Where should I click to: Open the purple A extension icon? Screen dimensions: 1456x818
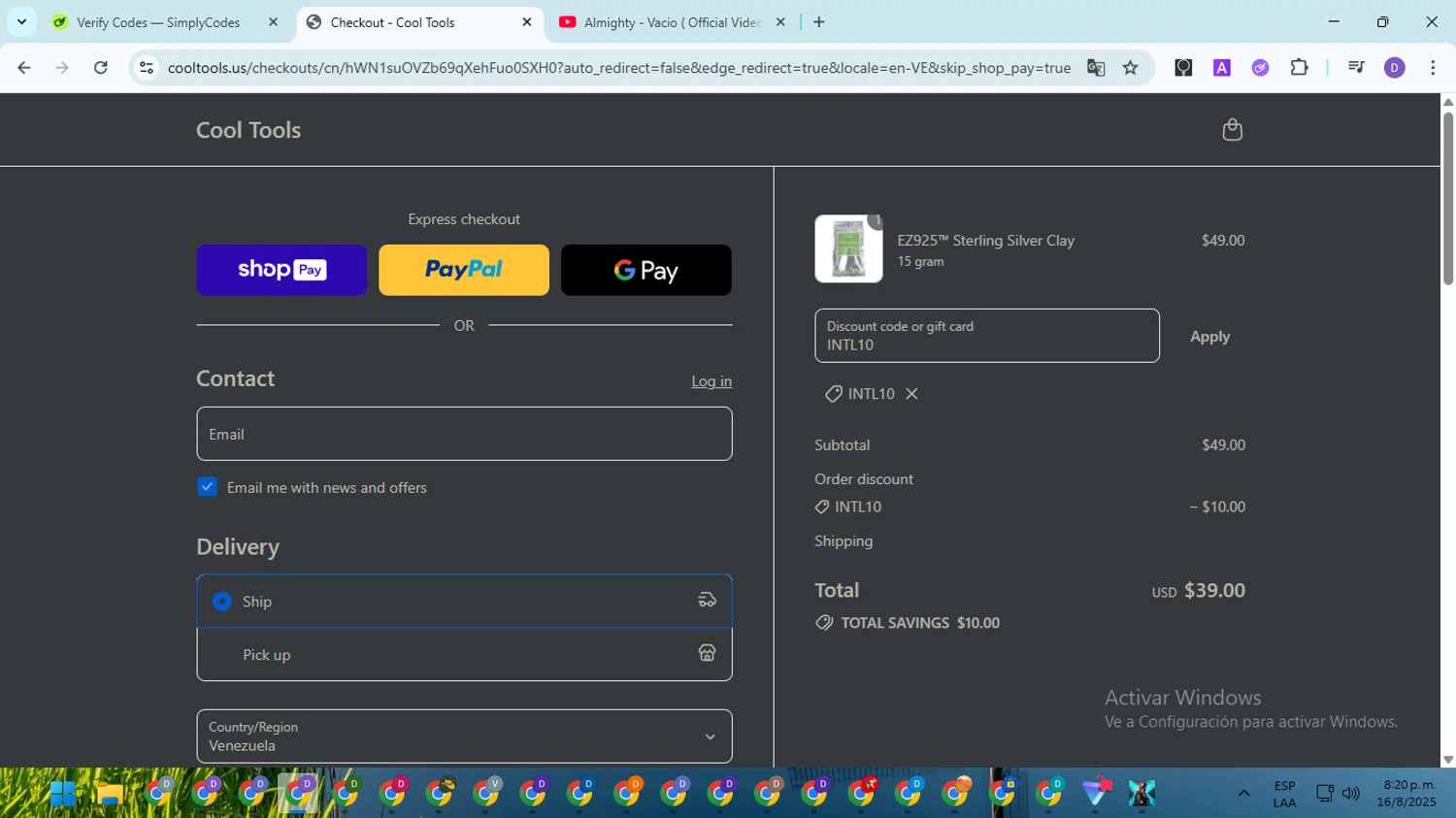click(x=1222, y=68)
